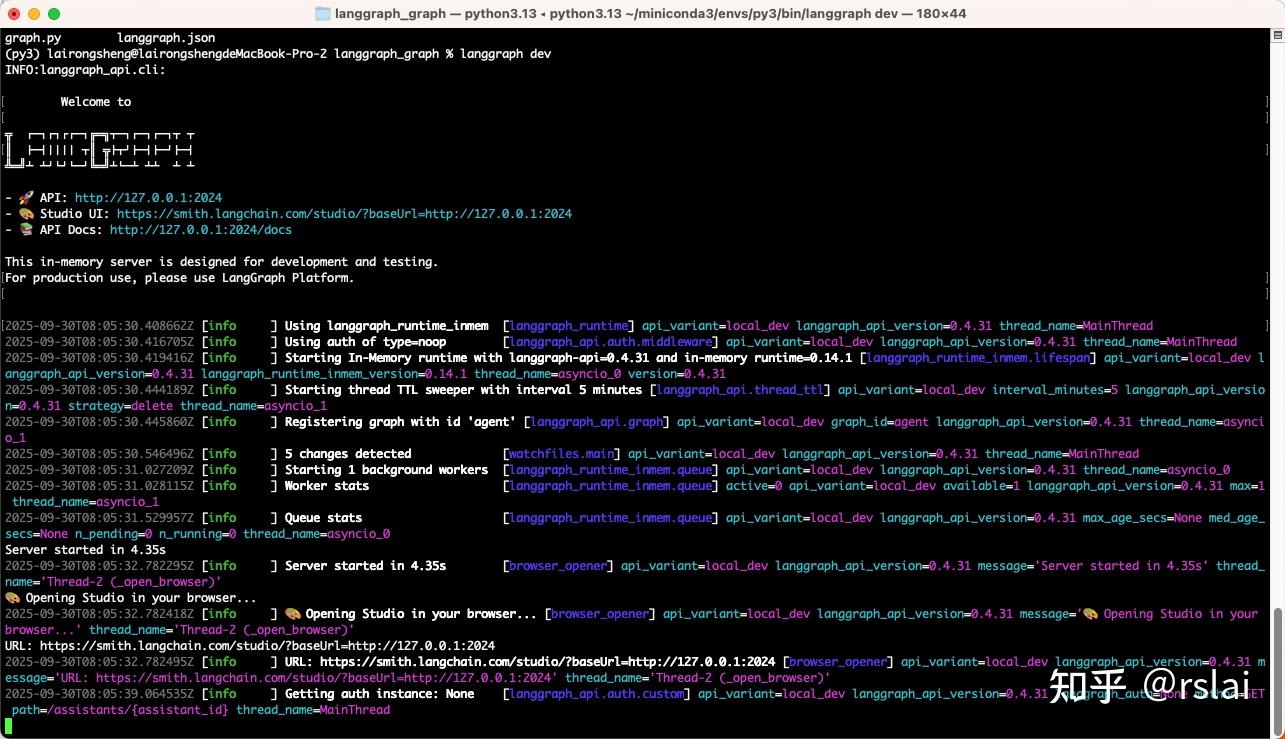Click the message "Registering graph with id 'agent'"
Image resolution: width=1285 pixels, height=739 pixels.
click(x=401, y=422)
